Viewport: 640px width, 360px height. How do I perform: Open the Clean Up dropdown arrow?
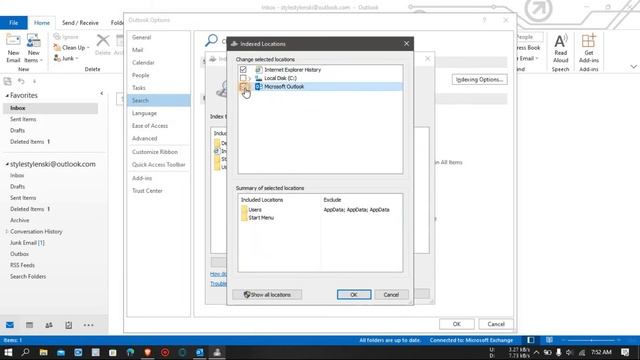88,48
